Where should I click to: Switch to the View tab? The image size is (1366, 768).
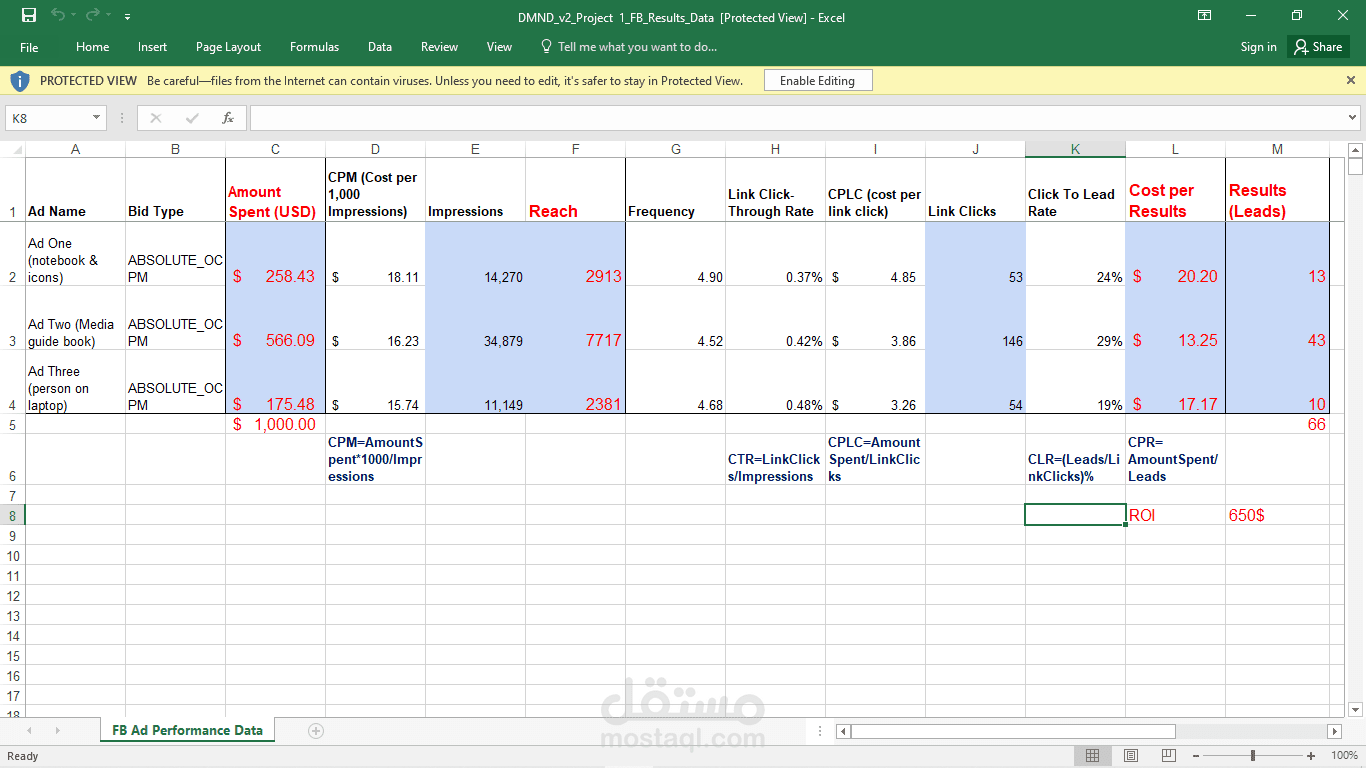[499, 47]
